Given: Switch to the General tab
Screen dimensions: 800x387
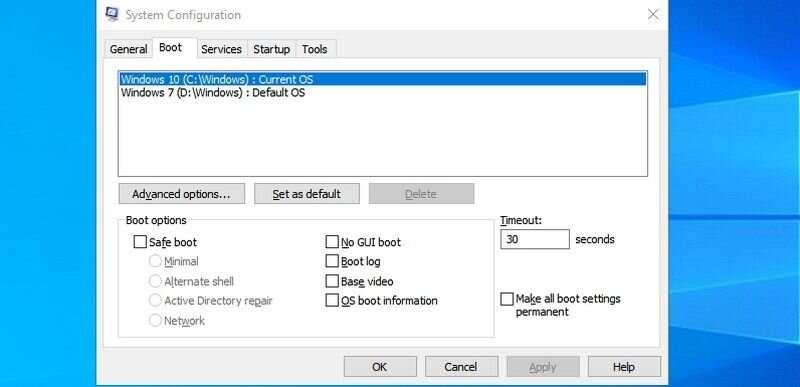Looking at the screenshot, I should 129,49.
